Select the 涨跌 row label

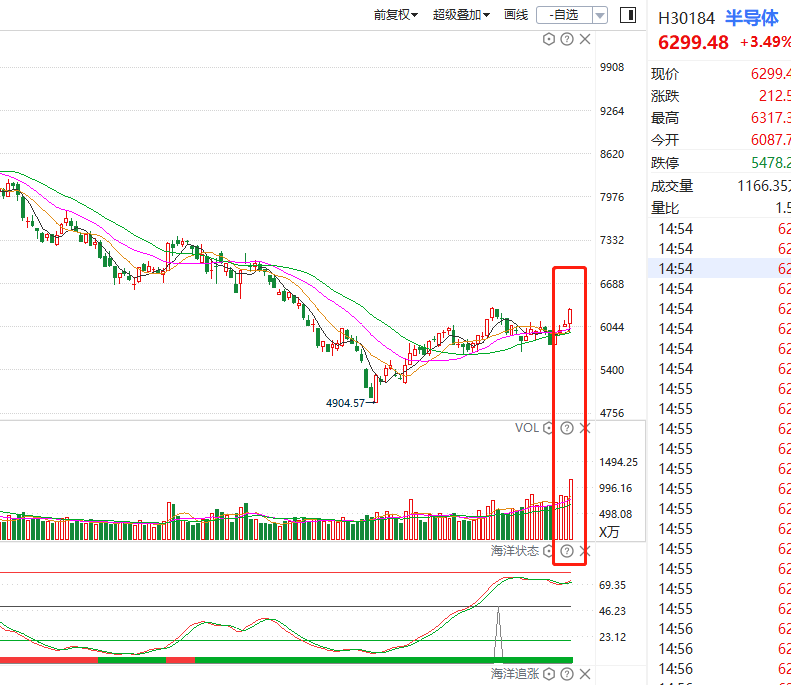[665, 96]
